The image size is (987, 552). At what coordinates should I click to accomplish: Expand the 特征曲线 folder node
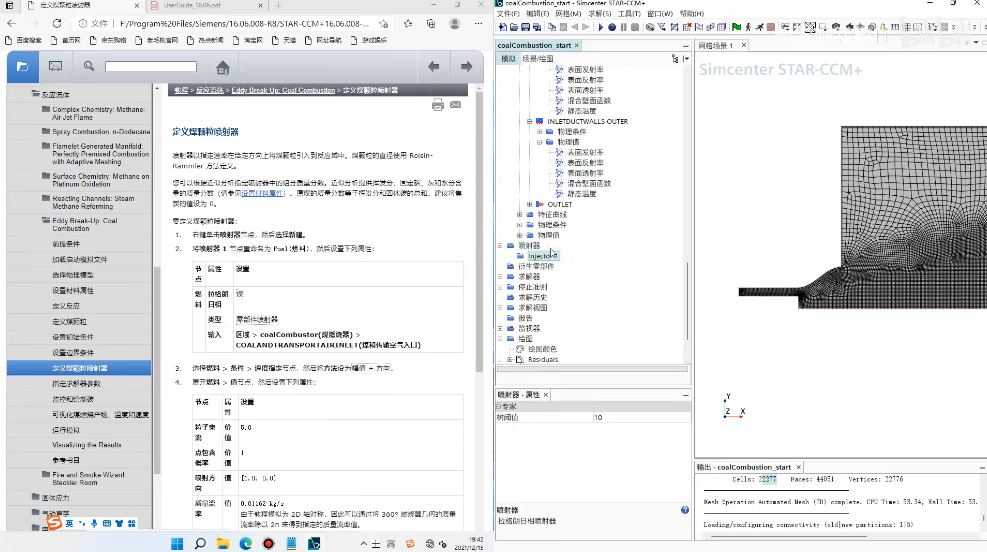(x=519, y=215)
